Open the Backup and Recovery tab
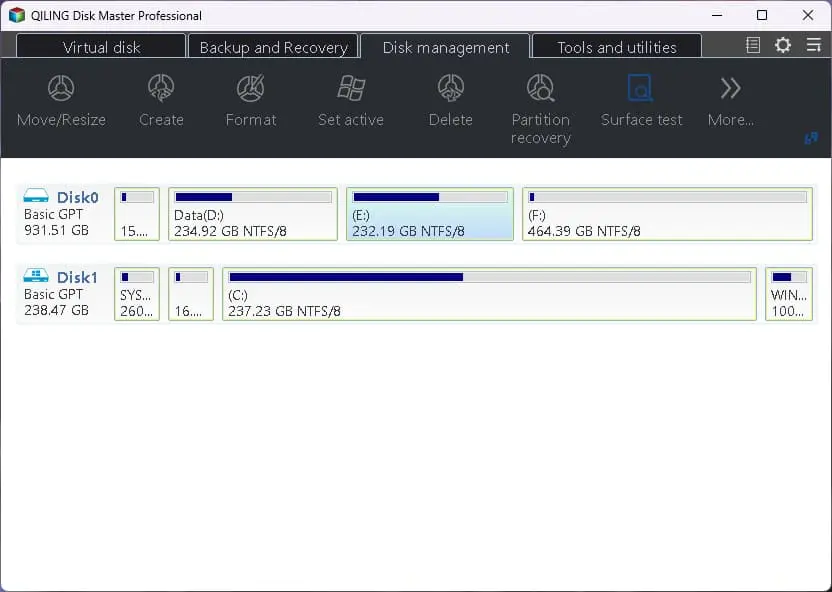 coord(273,47)
